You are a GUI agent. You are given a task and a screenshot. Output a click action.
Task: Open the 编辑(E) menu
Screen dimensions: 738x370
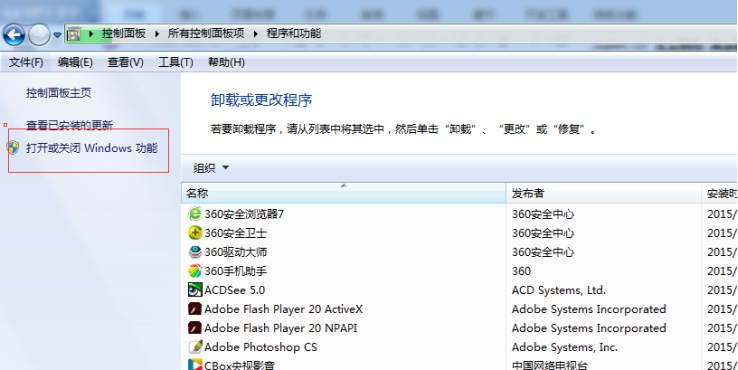75,62
